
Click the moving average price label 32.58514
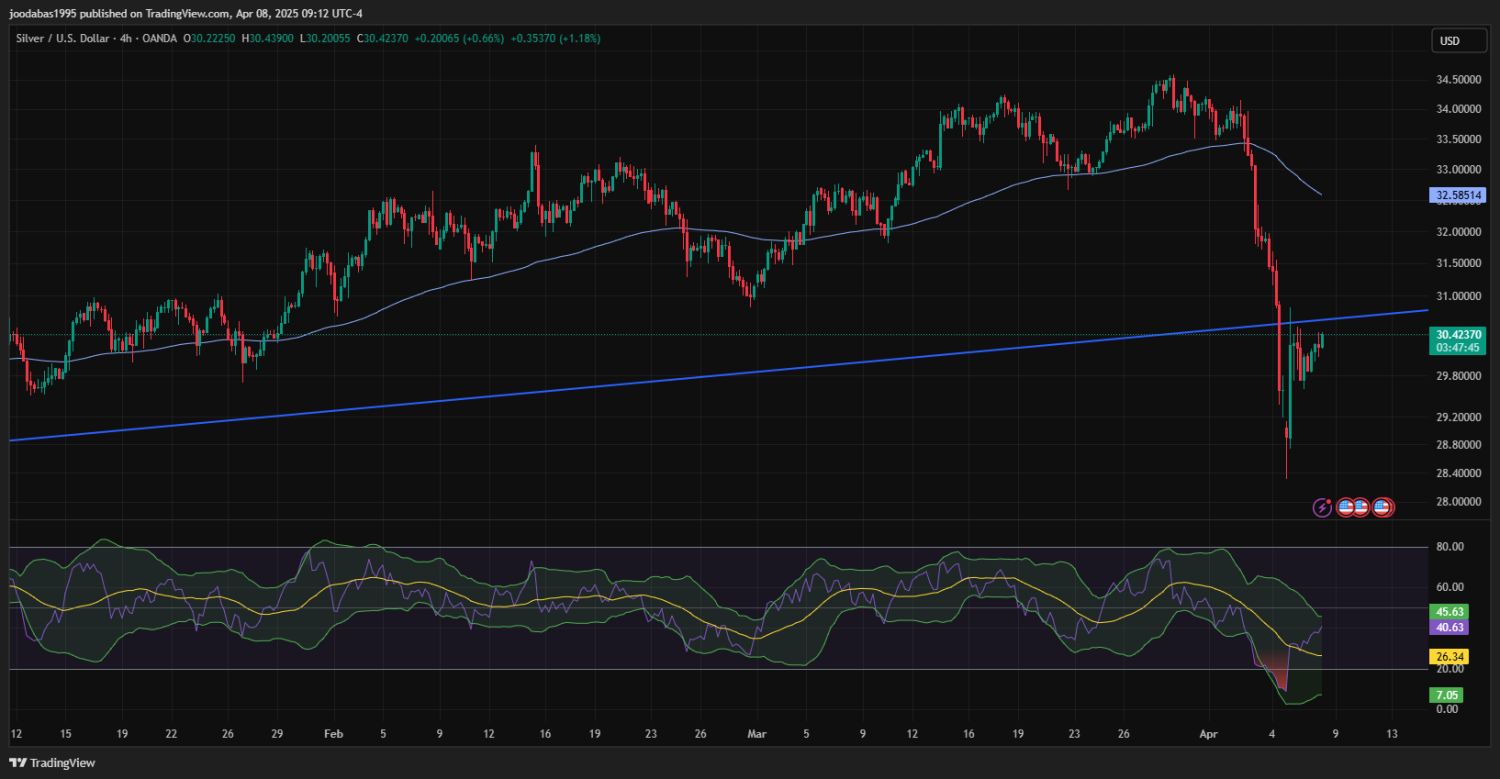[x=1457, y=196]
